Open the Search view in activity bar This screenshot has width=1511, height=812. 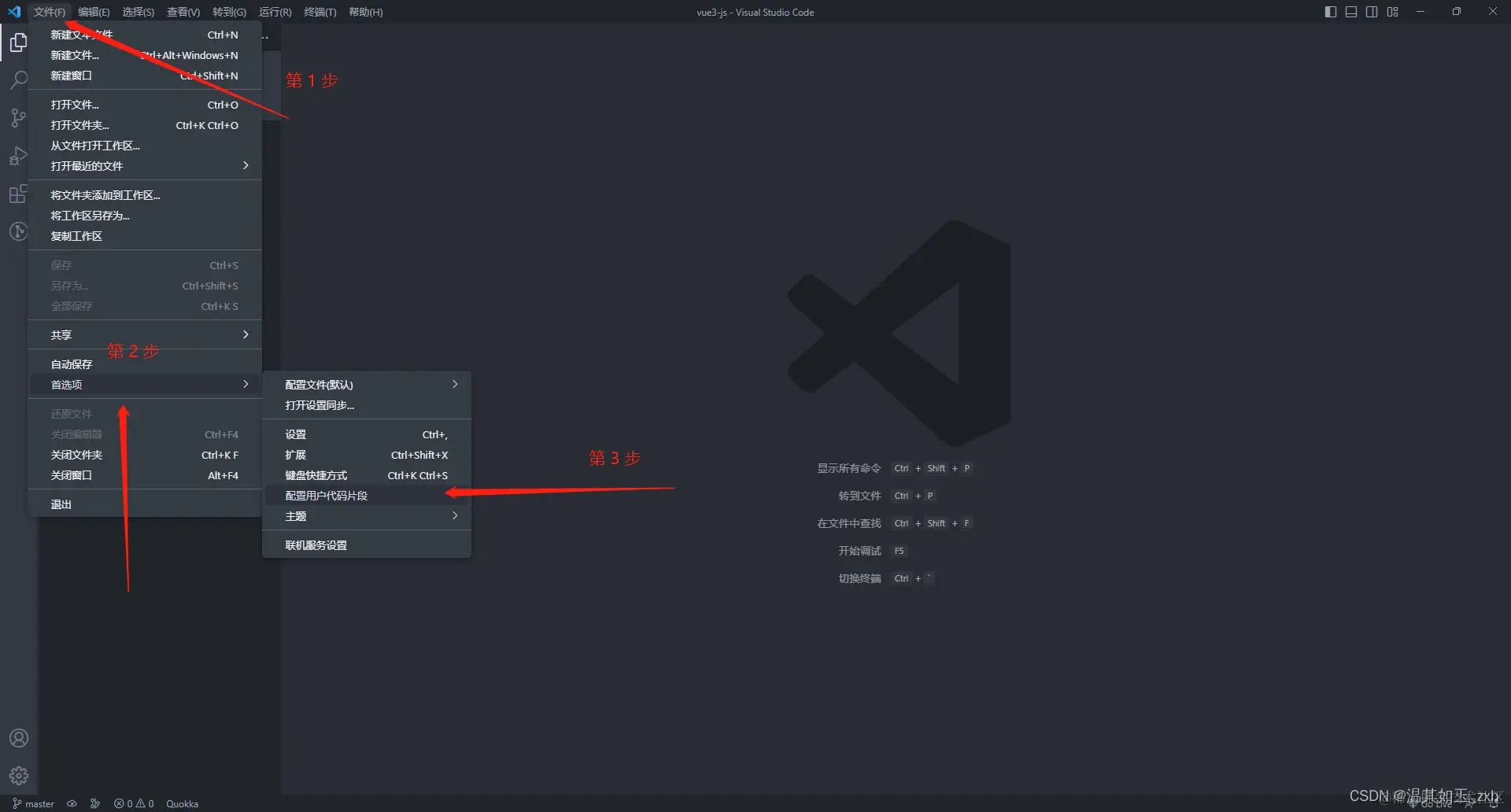(x=18, y=80)
